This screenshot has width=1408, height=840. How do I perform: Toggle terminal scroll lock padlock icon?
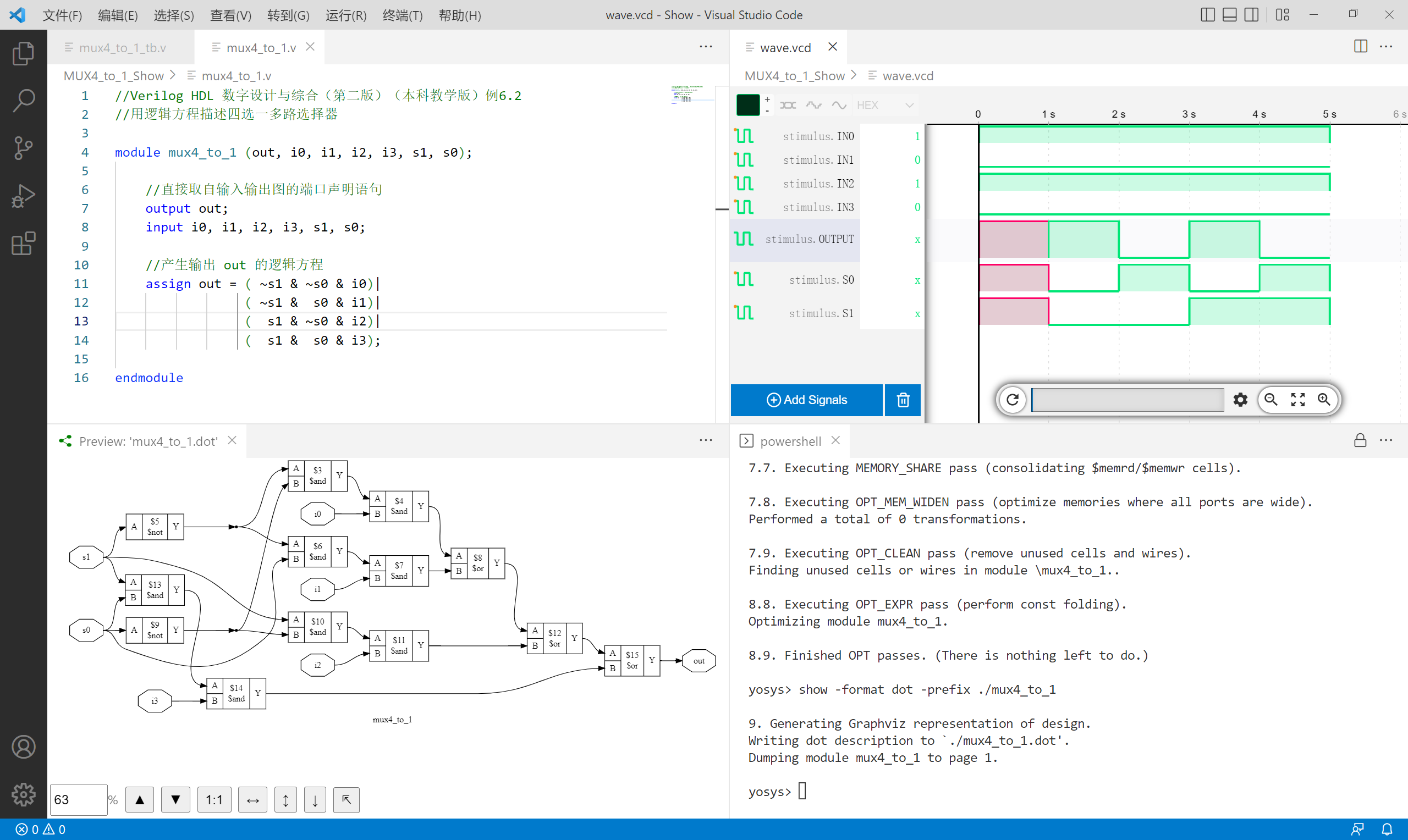click(1360, 440)
